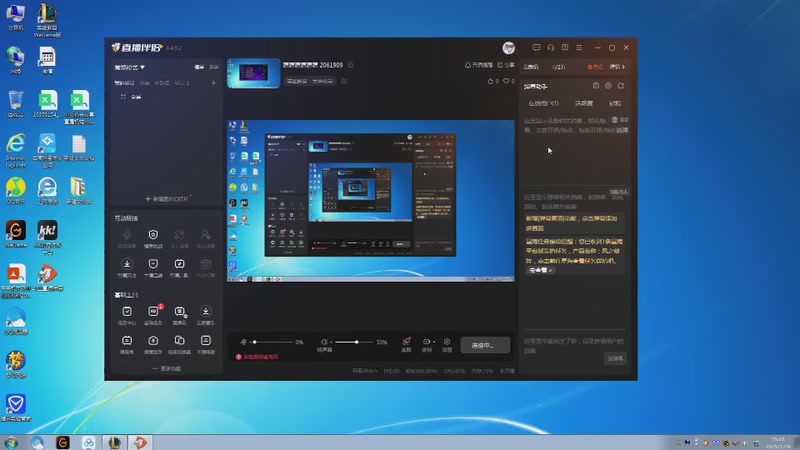Click the screen-with-gear icon in live tools
Screen dimensions: 800x450
(x=180, y=311)
